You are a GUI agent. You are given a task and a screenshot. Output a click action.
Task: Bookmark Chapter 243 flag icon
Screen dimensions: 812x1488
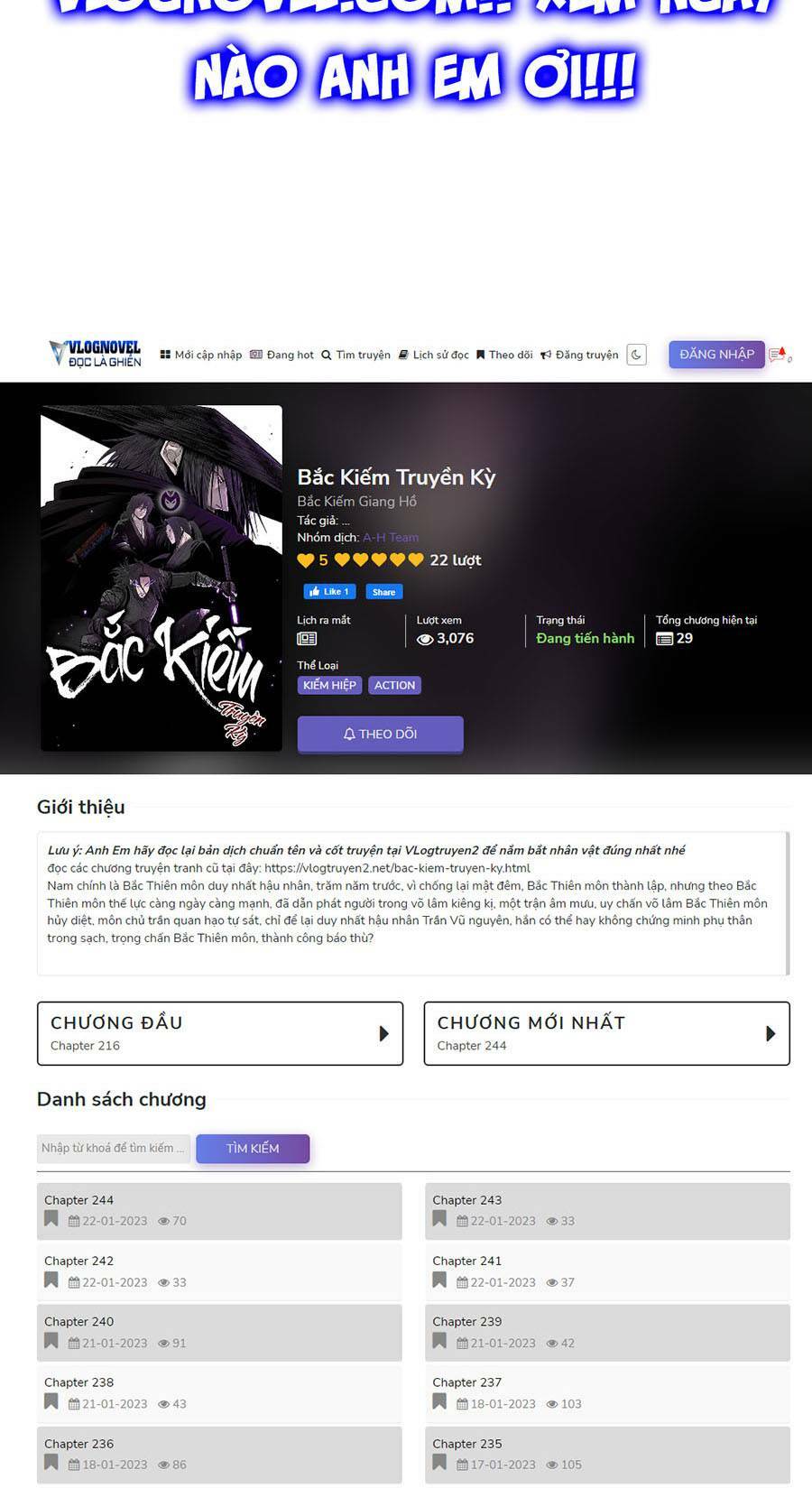coord(439,1219)
